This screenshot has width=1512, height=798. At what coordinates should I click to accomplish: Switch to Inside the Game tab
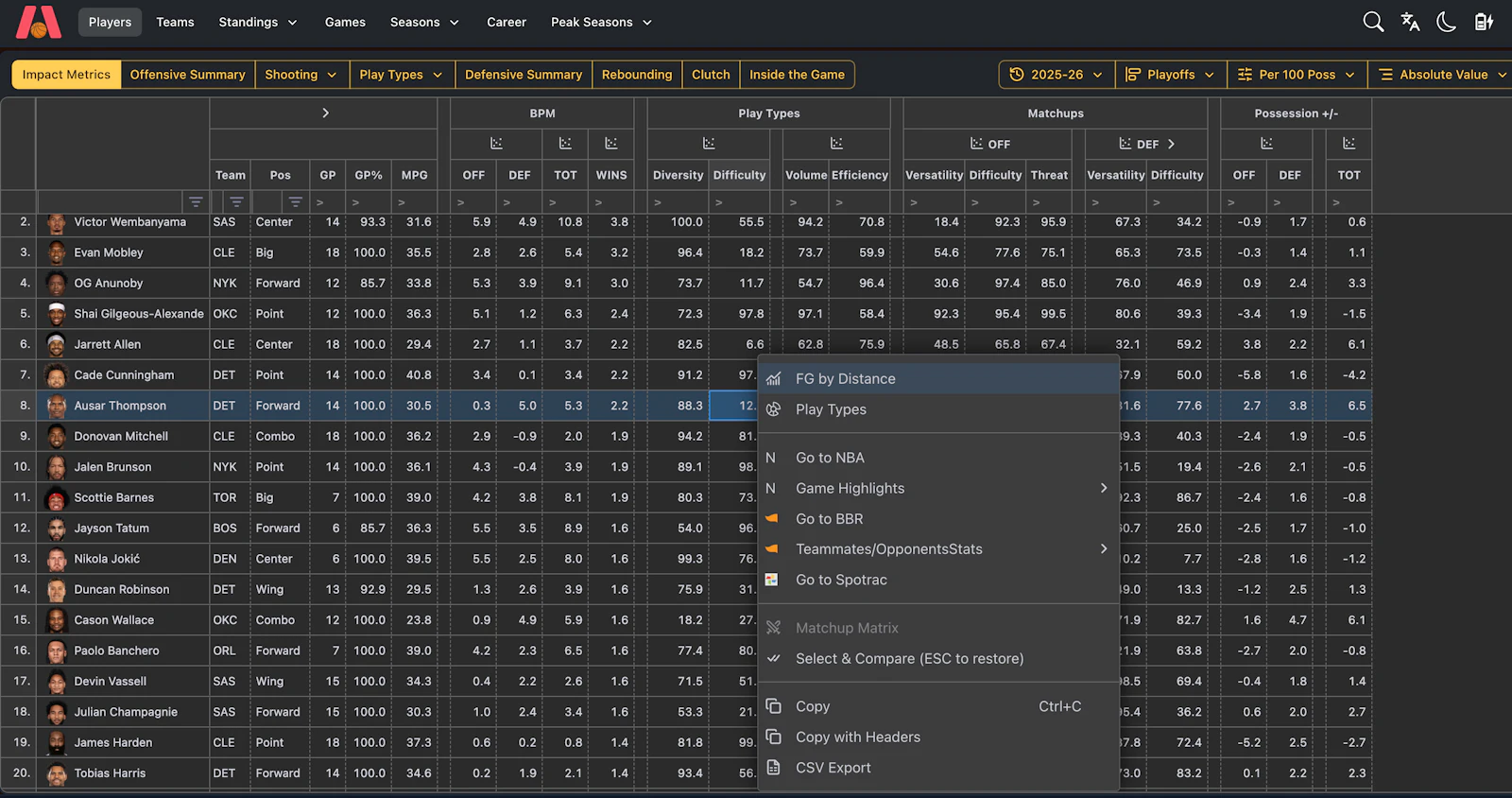tap(797, 75)
